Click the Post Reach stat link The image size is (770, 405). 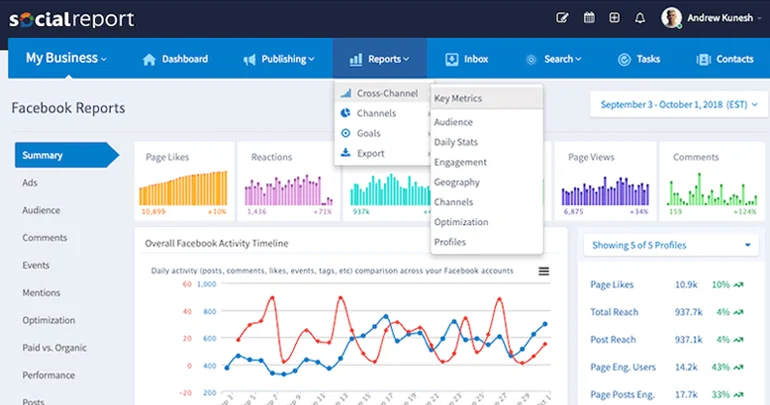point(613,340)
